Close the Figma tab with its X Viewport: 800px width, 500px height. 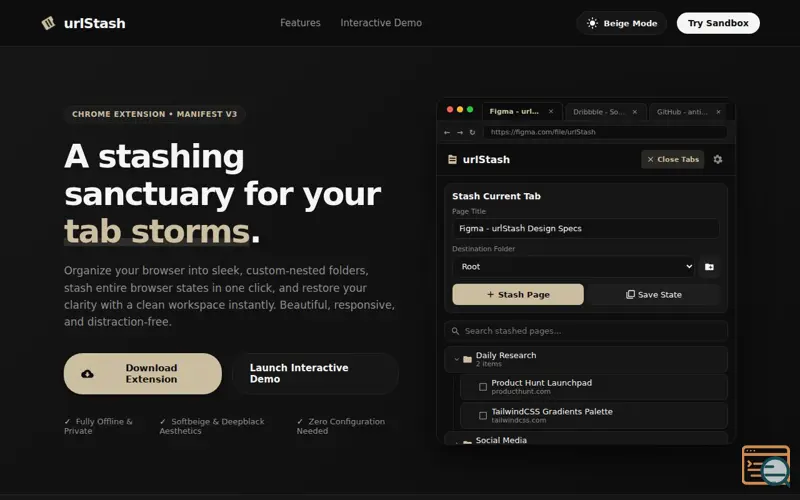tap(551, 112)
